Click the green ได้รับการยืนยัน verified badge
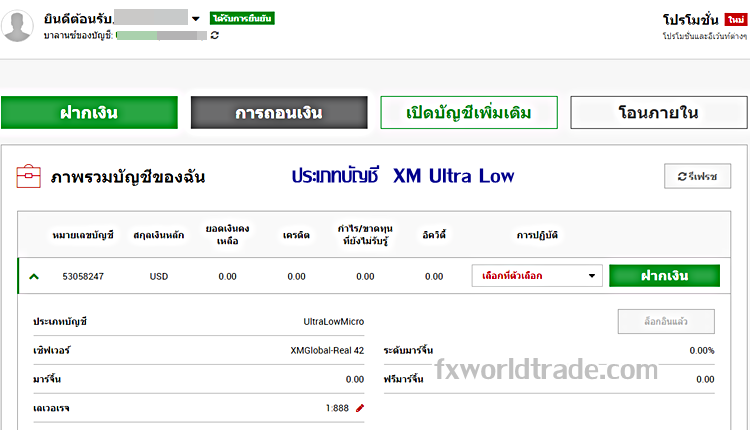This screenshot has width=750, height=430. [x=242, y=19]
